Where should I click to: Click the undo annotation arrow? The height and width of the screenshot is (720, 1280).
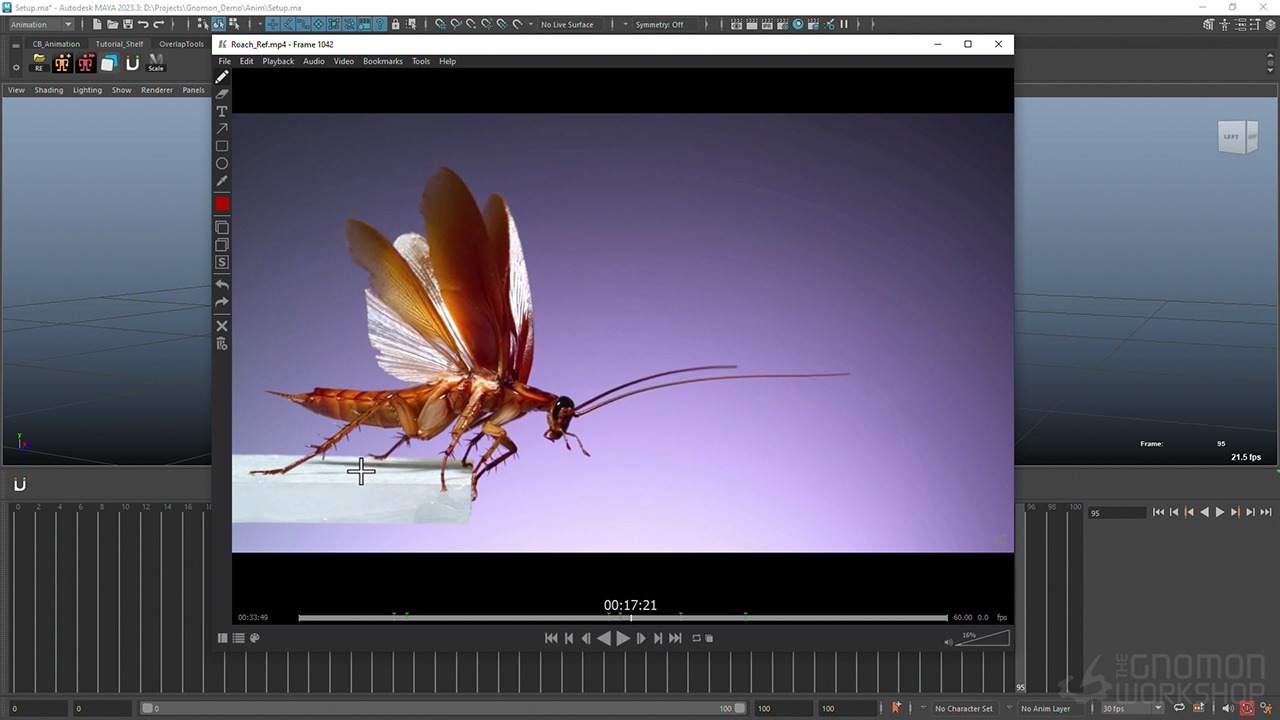[x=222, y=285]
